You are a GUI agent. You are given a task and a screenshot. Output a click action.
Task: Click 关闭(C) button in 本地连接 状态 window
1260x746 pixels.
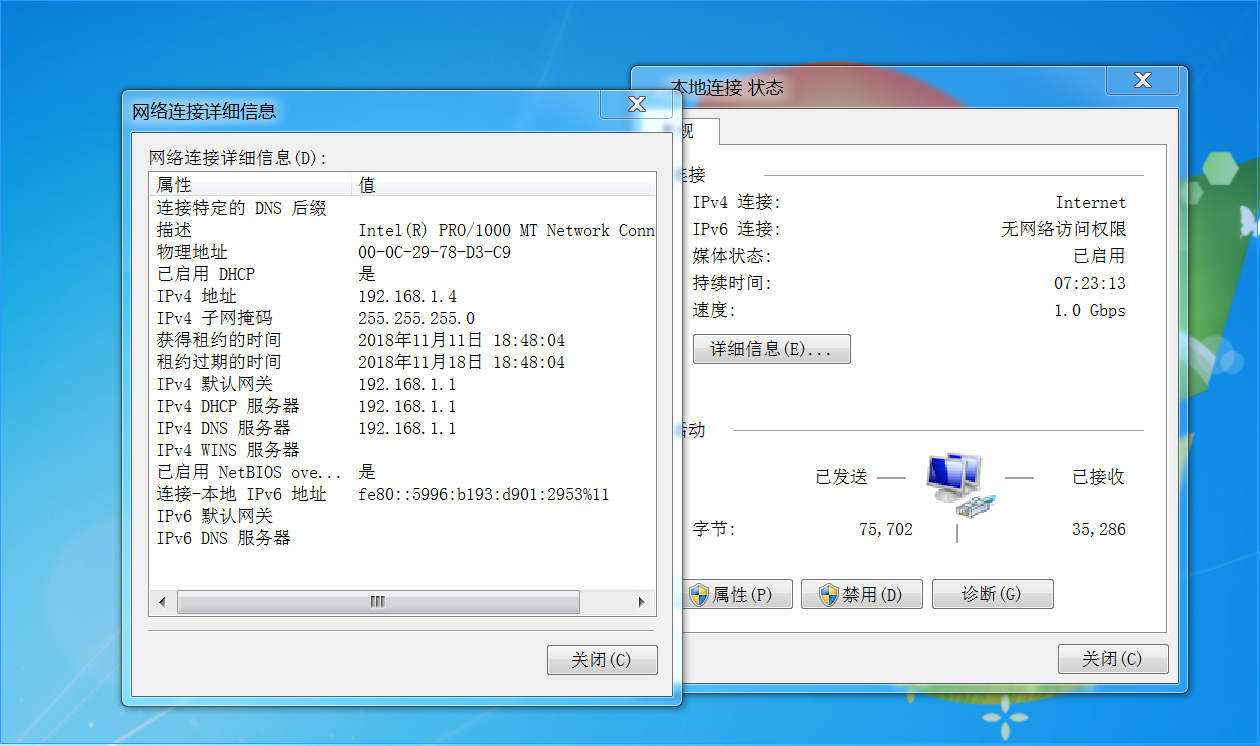coord(1113,659)
